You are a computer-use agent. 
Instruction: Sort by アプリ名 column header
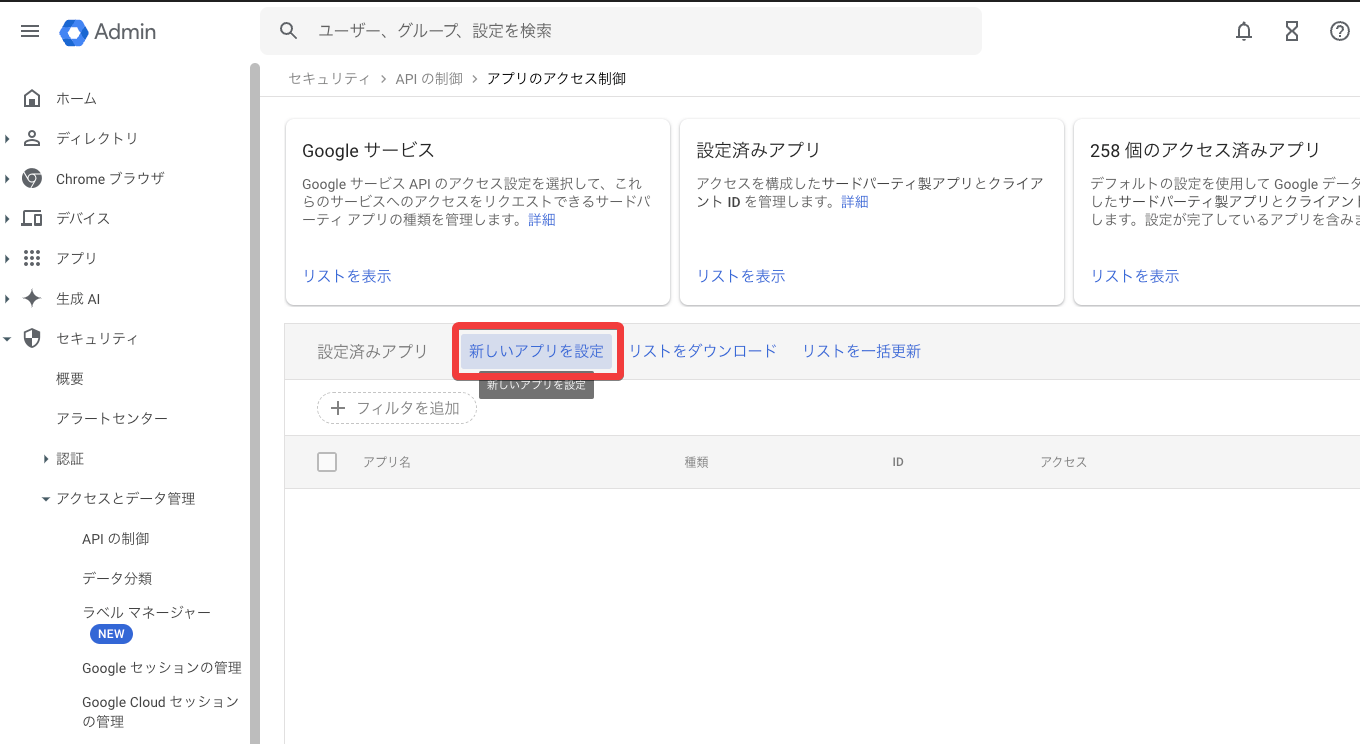point(387,462)
